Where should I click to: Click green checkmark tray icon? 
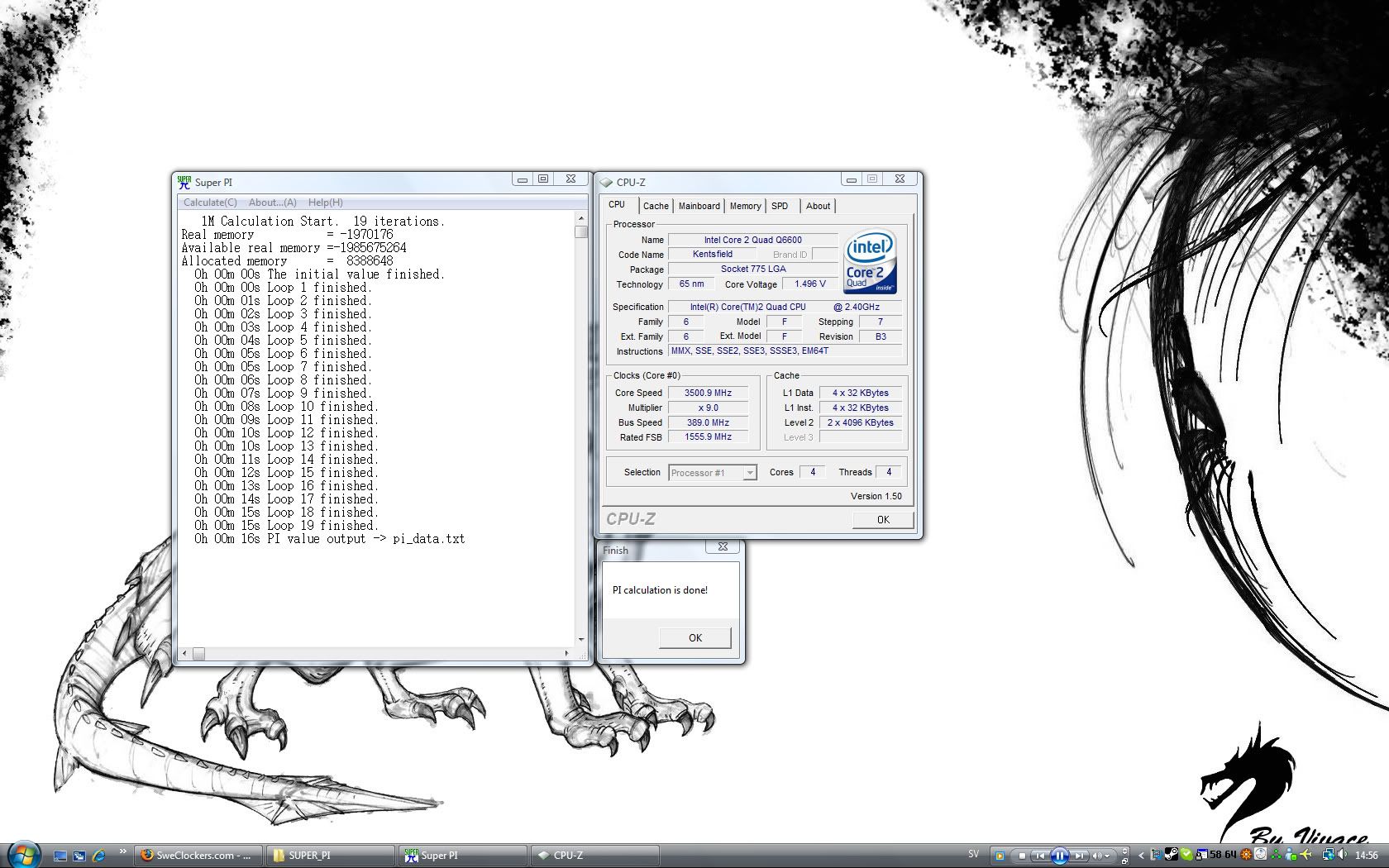[x=1186, y=854]
